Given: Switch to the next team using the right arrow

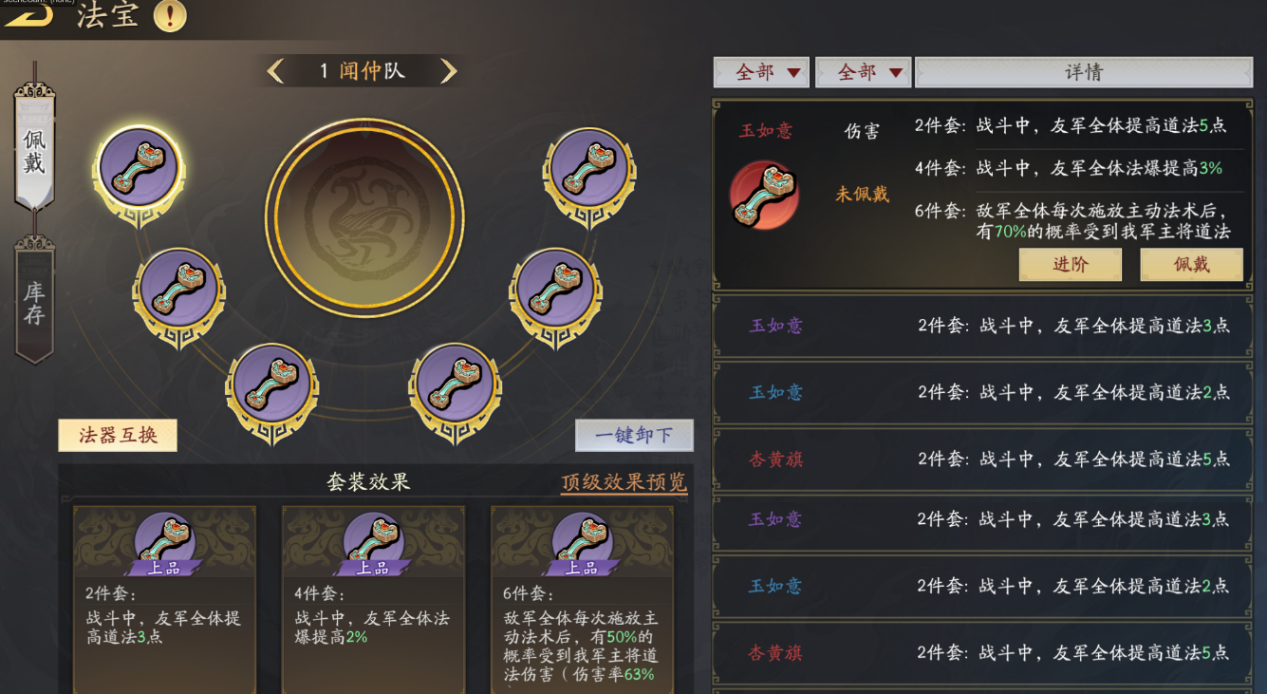Looking at the screenshot, I should 448,71.
